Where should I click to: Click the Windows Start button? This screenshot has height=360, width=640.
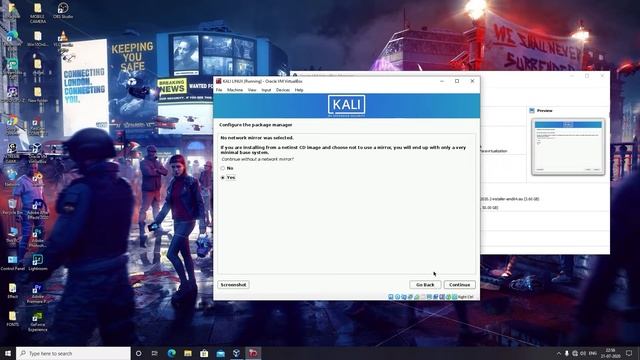click(8, 353)
